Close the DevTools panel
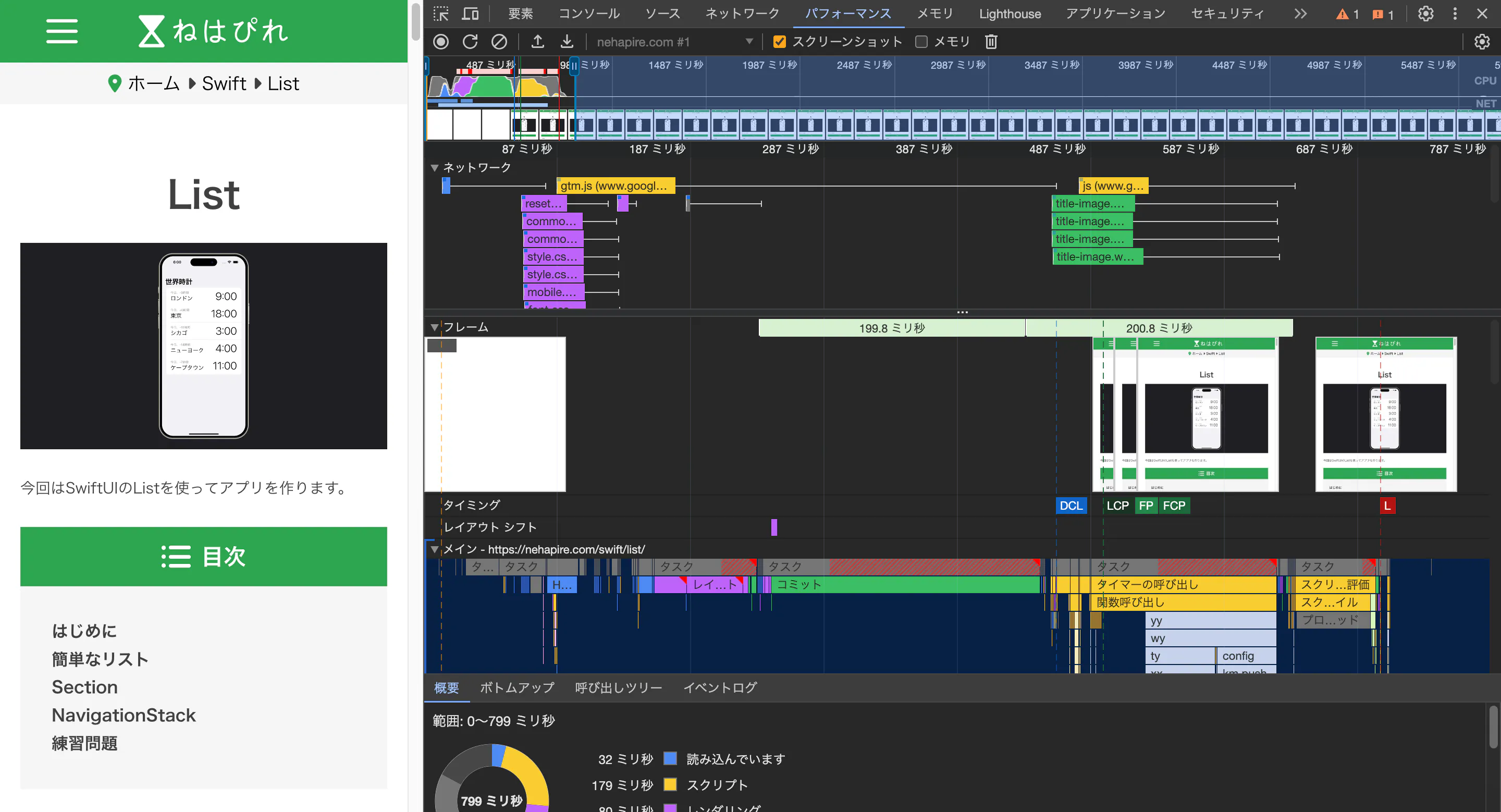Image resolution: width=1501 pixels, height=812 pixels. (1482, 14)
